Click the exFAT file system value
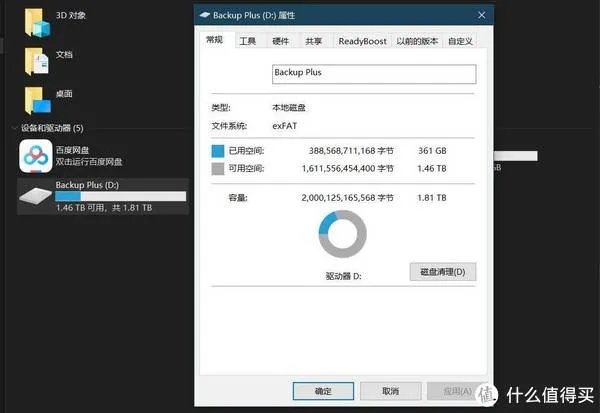The width and height of the screenshot is (600, 413). coord(284,126)
